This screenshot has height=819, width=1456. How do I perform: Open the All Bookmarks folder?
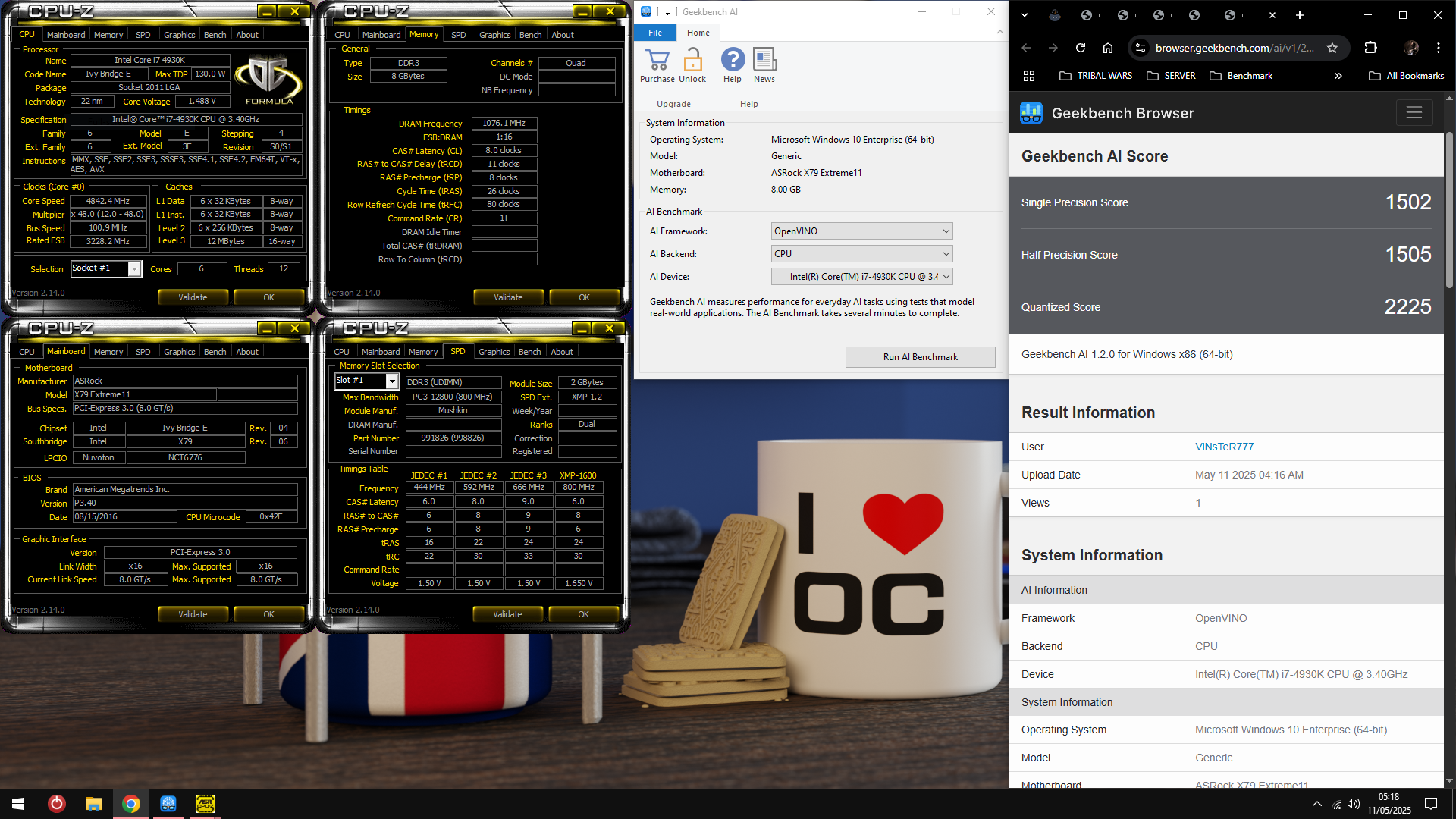click(x=1407, y=76)
